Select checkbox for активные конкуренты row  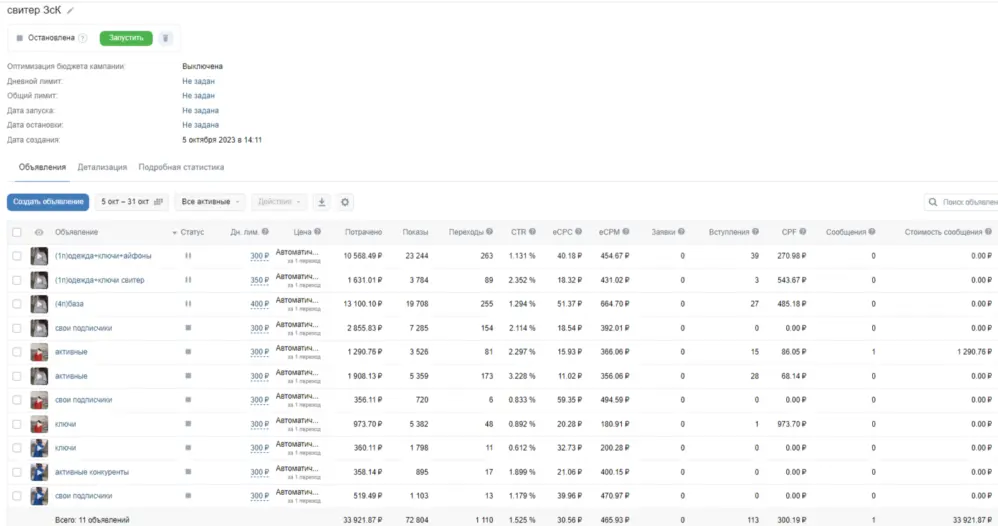coord(16,472)
